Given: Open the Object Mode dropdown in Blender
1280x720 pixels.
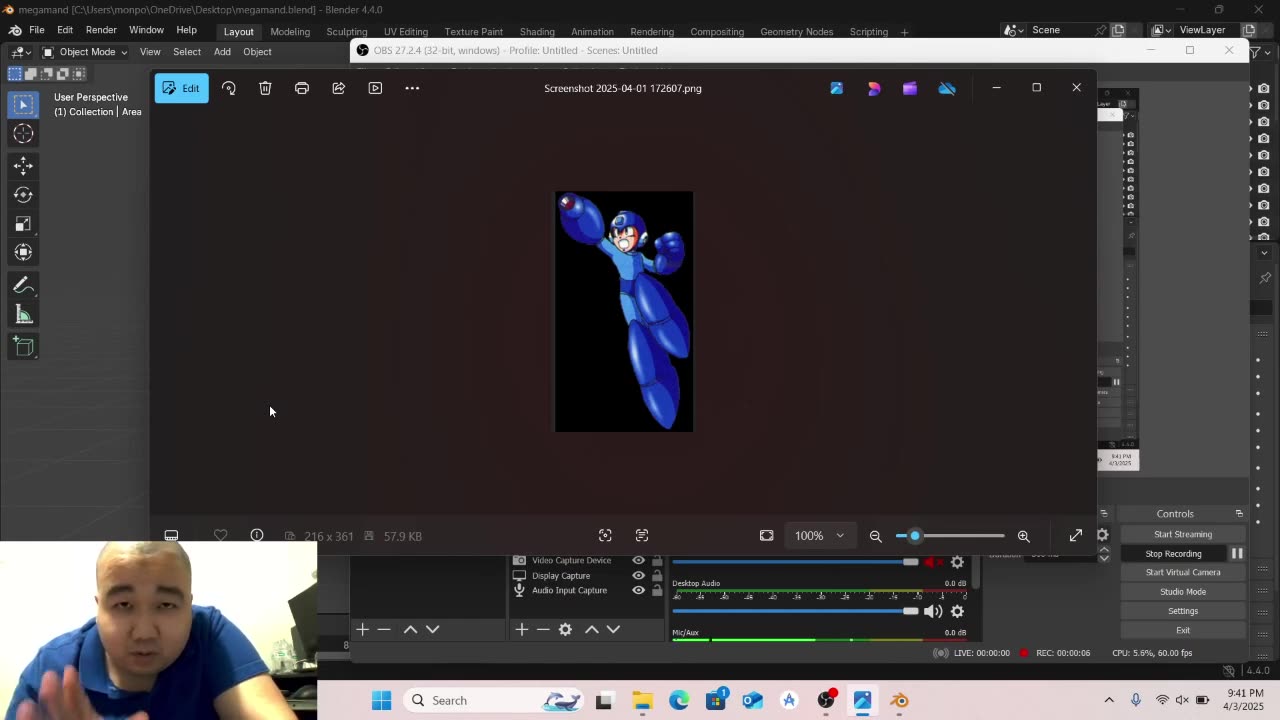Looking at the screenshot, I should 85,52.
